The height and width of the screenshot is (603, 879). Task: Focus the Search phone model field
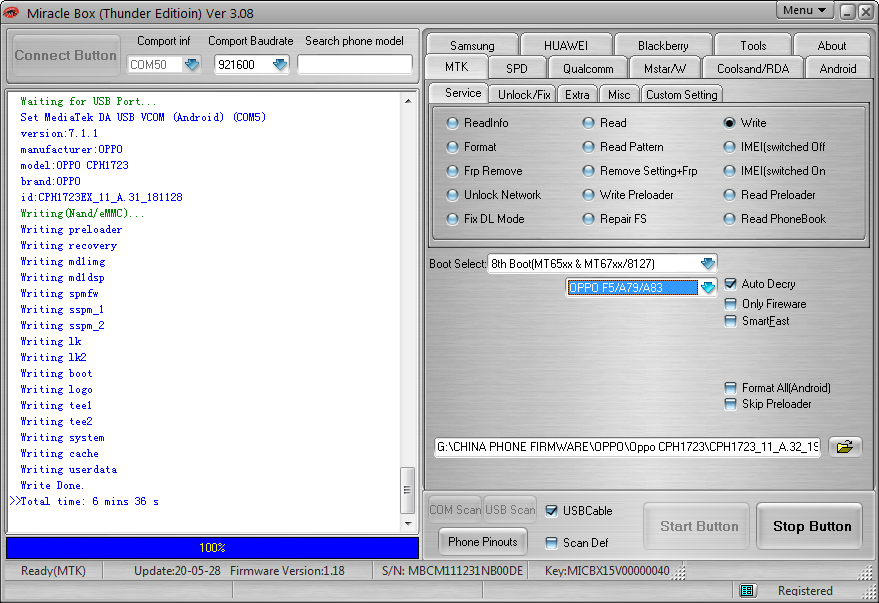[x=355, y=64]
